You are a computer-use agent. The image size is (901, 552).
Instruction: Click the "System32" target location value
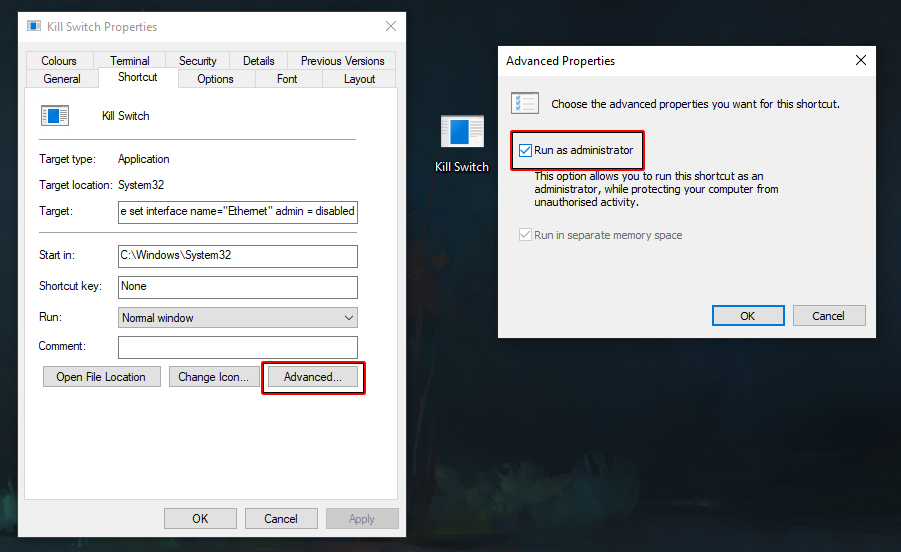pos(141,185)
